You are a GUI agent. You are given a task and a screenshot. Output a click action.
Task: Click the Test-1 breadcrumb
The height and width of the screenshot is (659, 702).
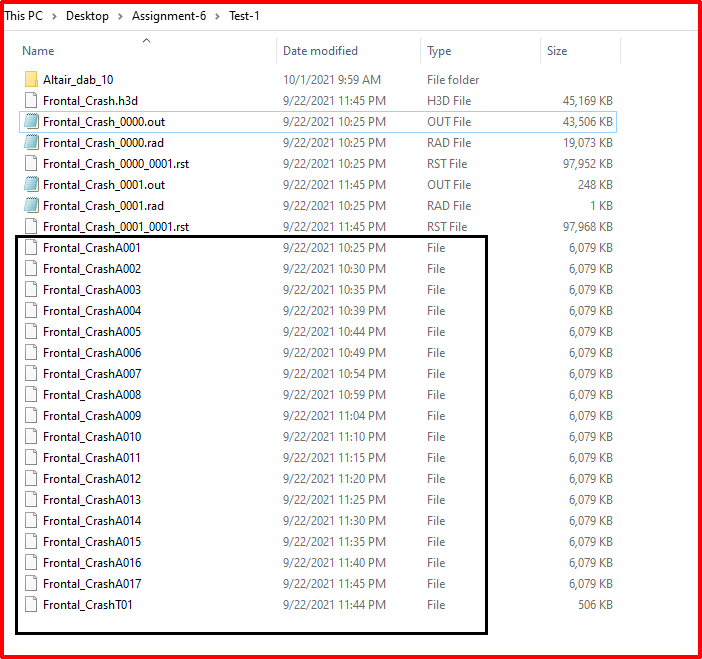click(244, 16)
